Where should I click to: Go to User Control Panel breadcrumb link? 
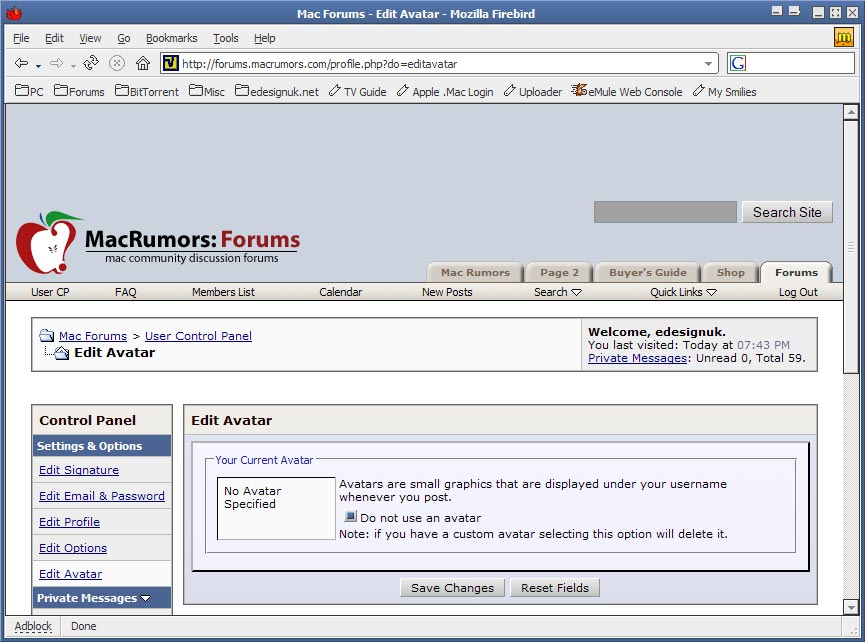[x=198, y=336]
